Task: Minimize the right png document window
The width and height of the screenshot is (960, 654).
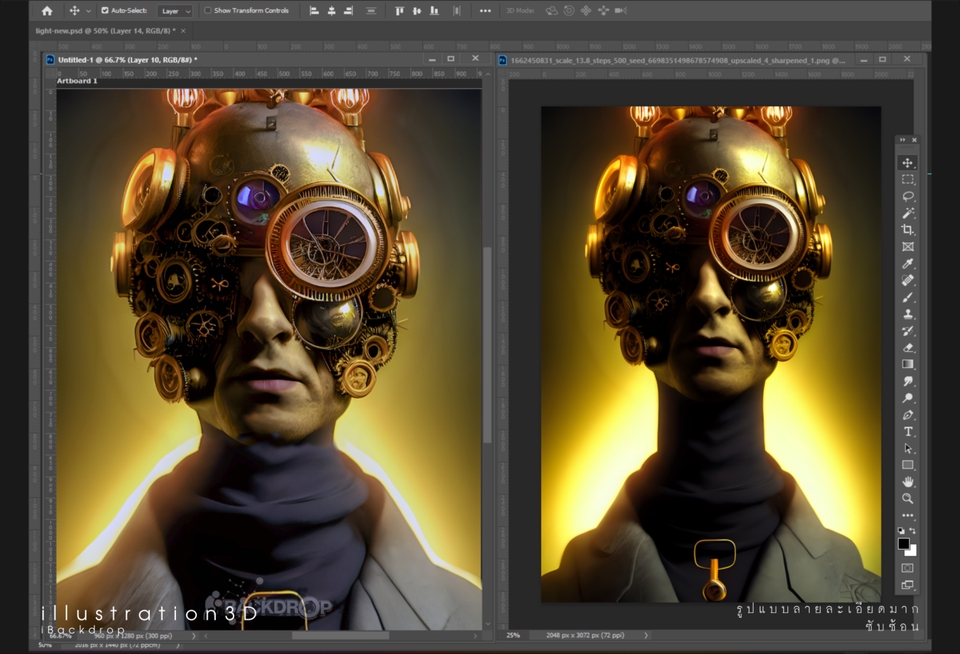Action: tap(864, 59)
